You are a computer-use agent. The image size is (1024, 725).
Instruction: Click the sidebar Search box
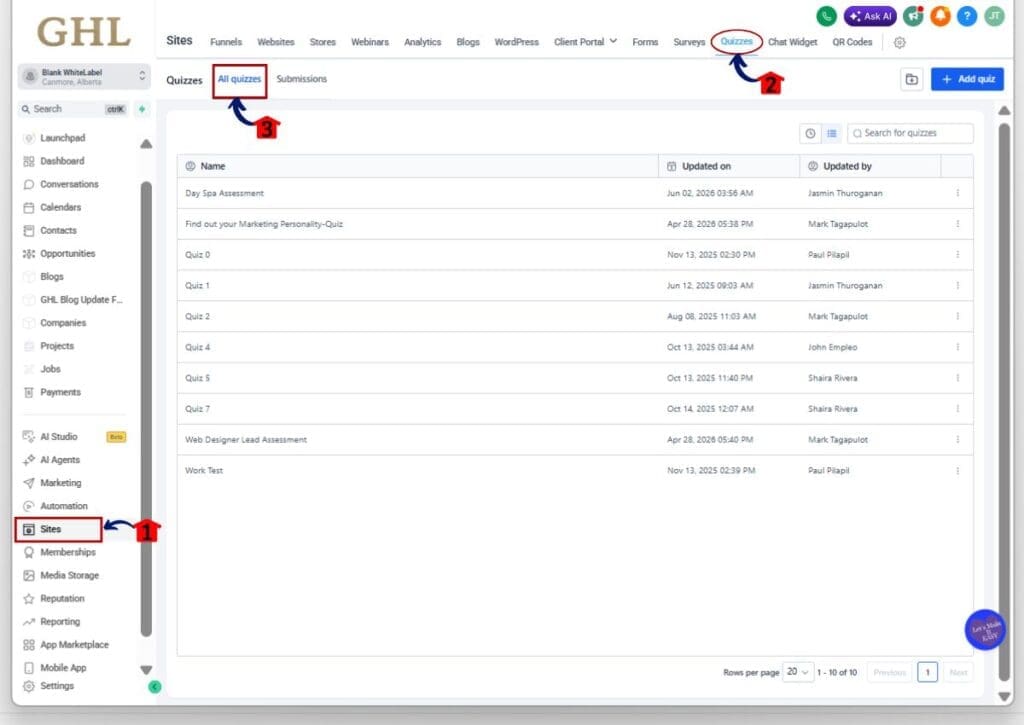click(73, 109)
